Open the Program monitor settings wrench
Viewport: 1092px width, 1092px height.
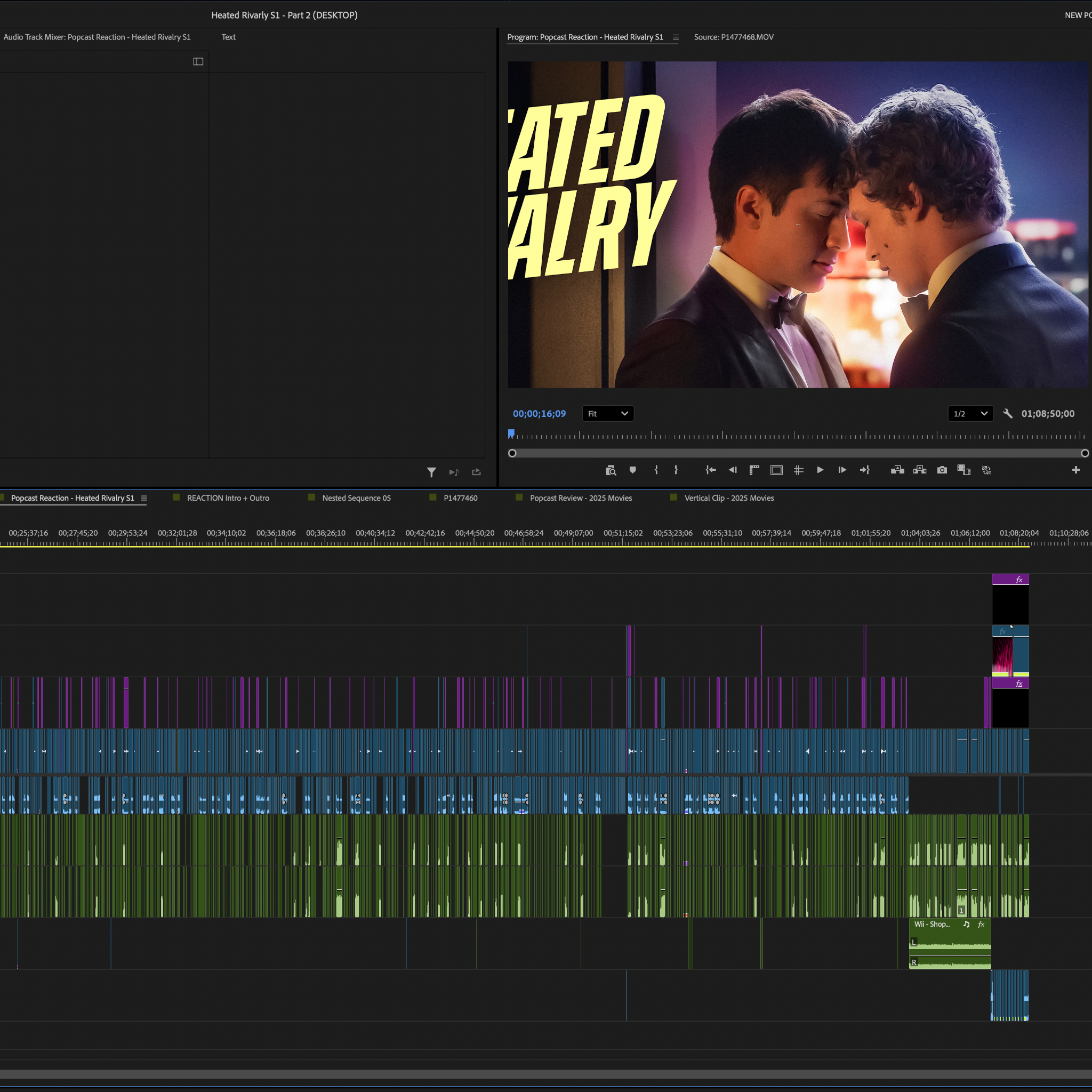point(1008,414)
